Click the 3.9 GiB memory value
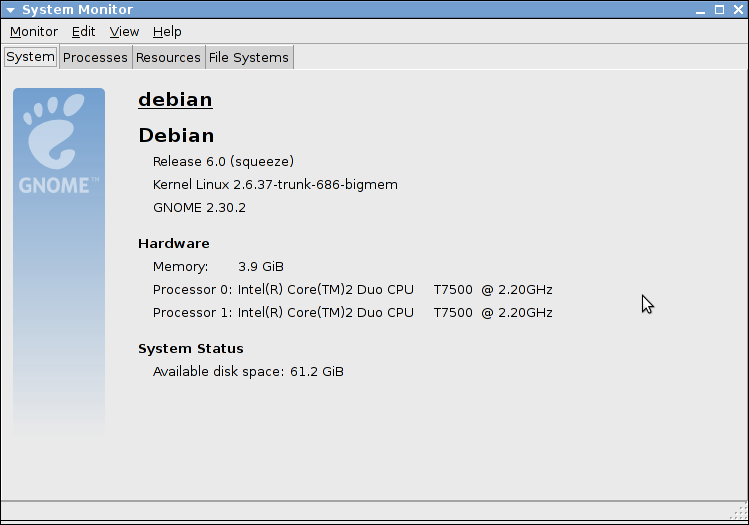Screen dimensions: 749x525 pos(261,267)
